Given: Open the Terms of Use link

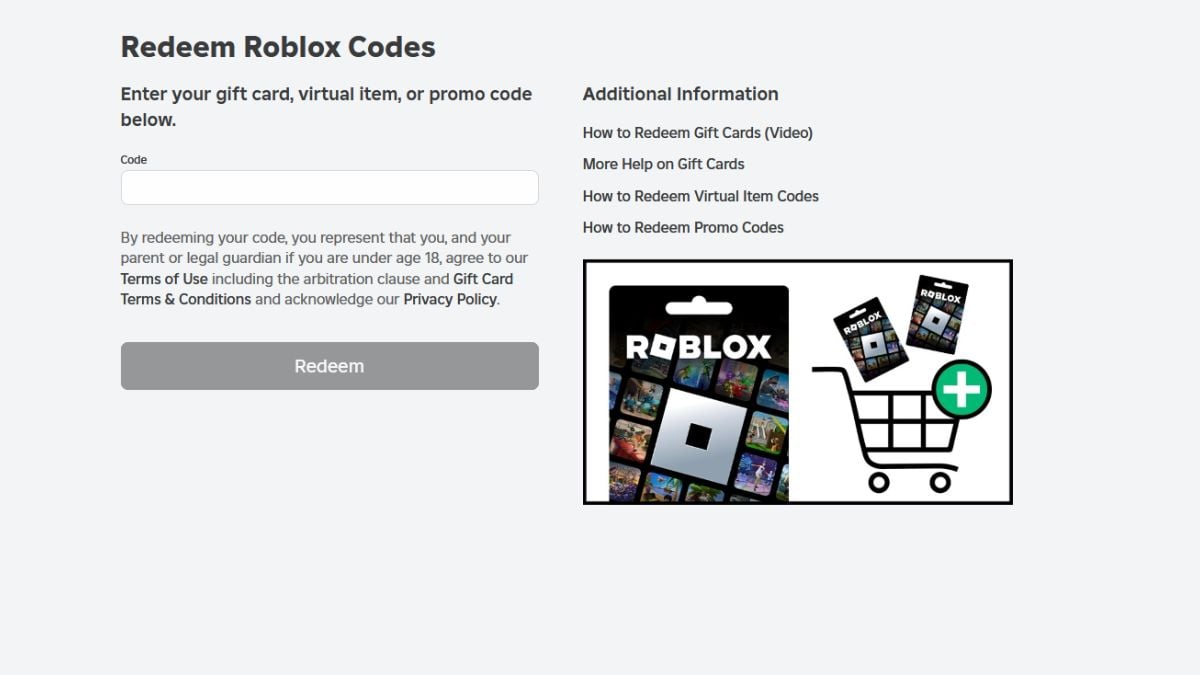Looking at the screenshot, I should [164, 279].
